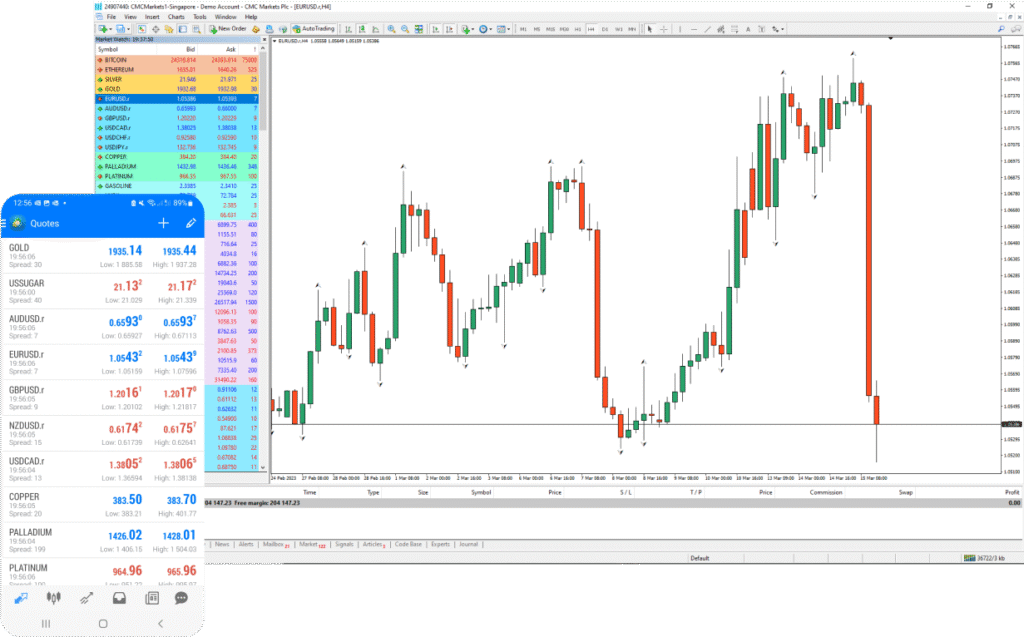Select the MN timeframe
This screenshot has width=1024, height=637.
pos(632,29)
